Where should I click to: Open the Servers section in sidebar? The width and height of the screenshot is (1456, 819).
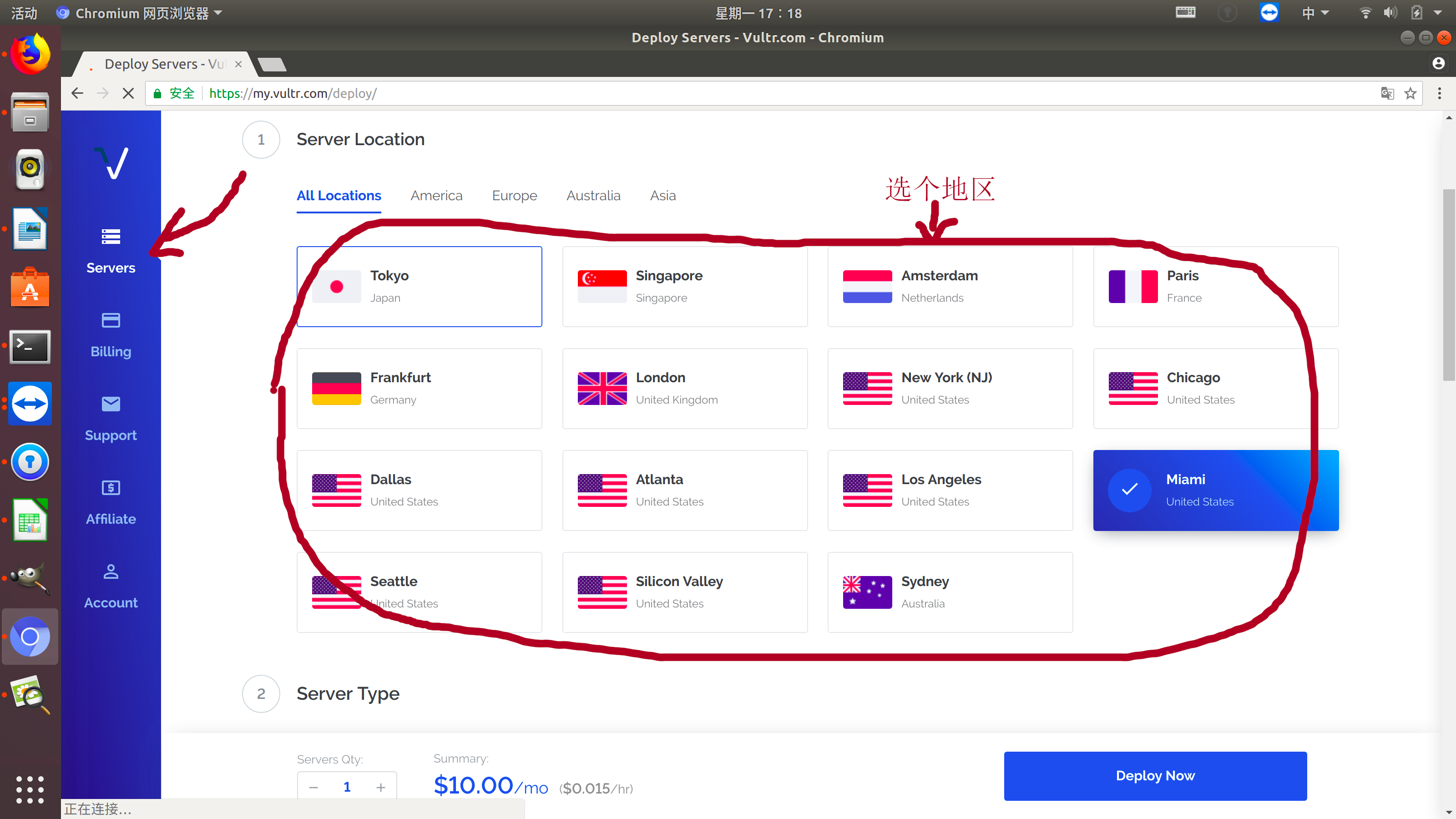(x=111, y=252)
